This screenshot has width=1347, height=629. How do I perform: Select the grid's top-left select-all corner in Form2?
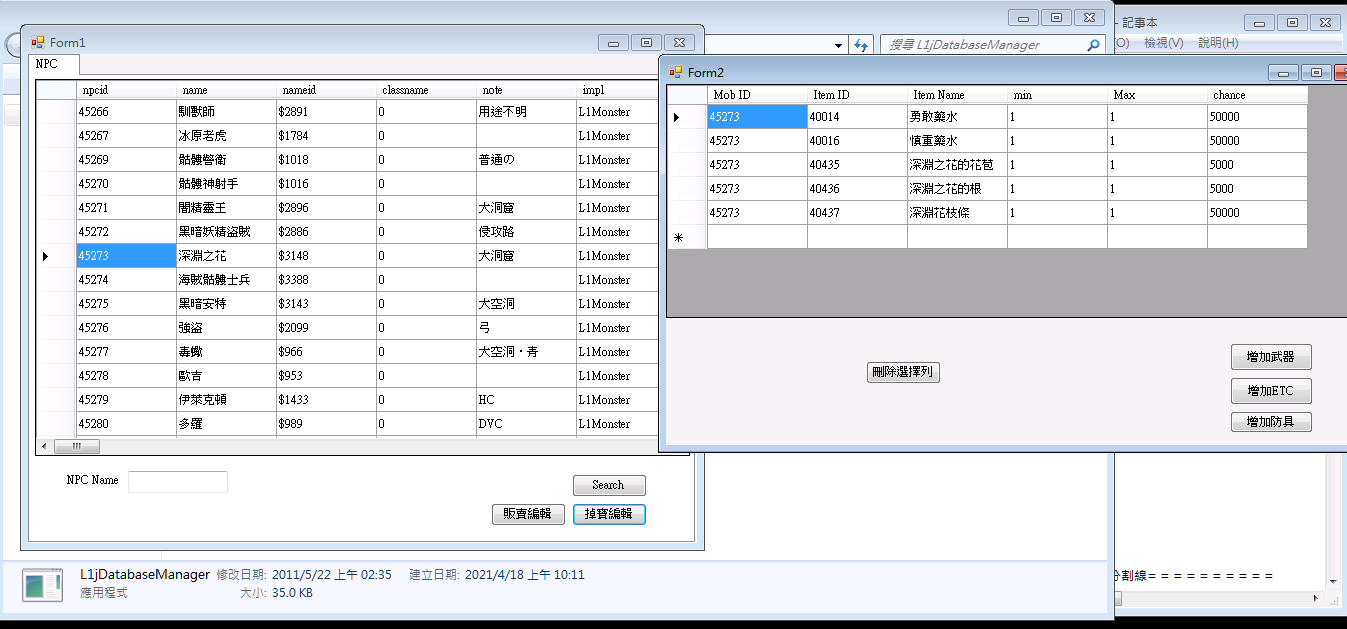(x=687, y=95)
